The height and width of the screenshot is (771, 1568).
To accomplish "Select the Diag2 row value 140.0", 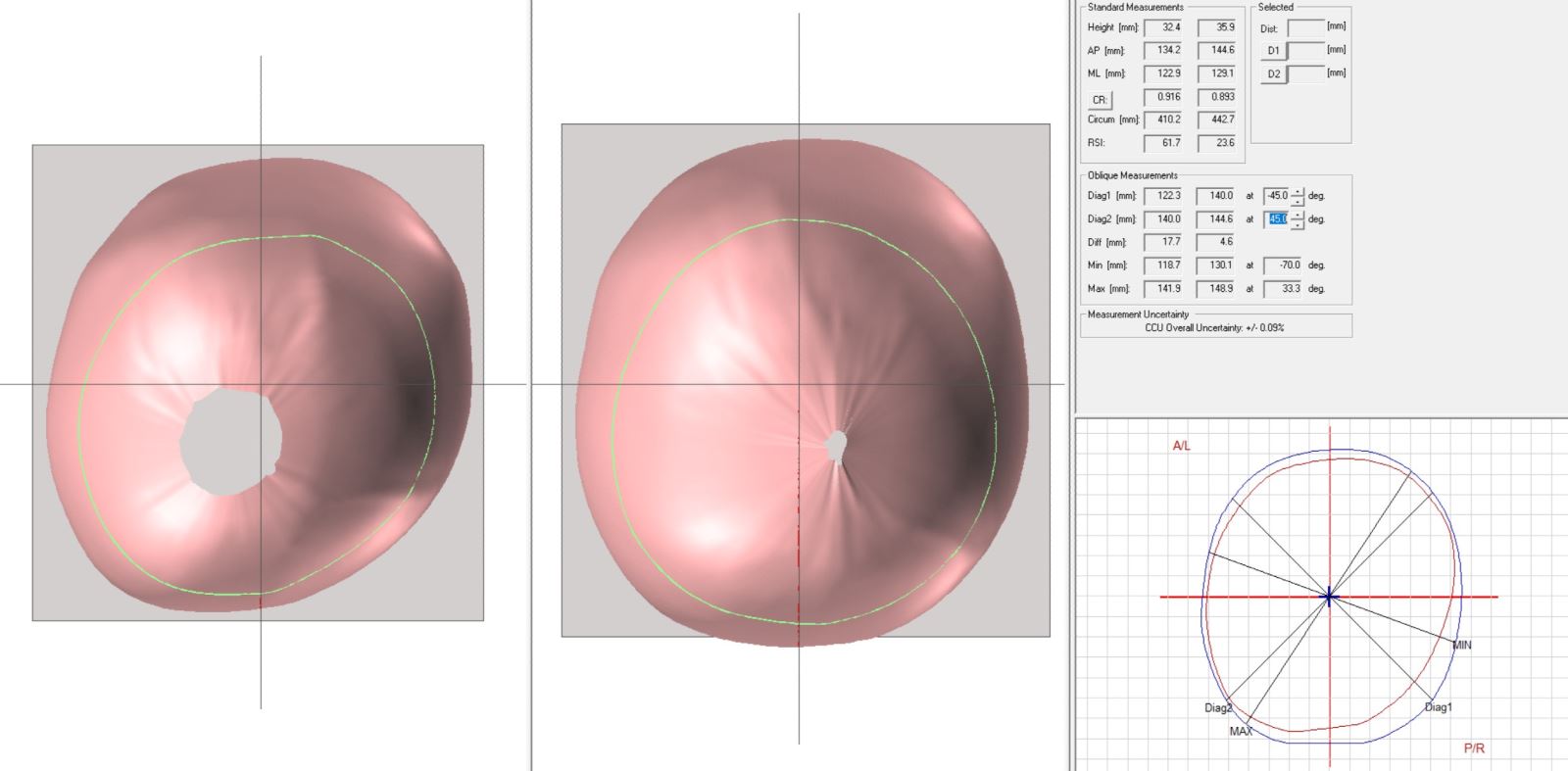I will click(x=1163, y=219).
